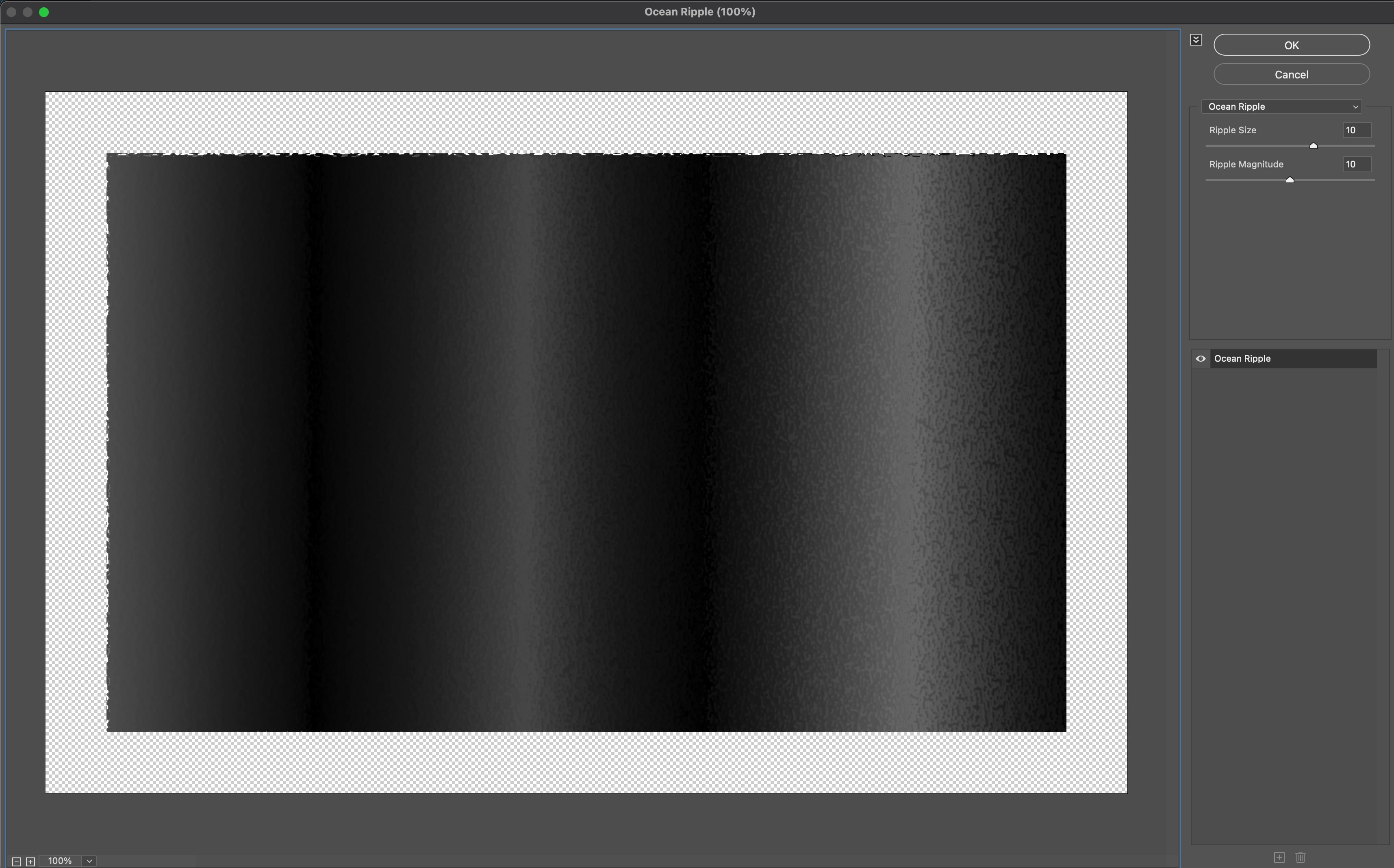1394x868 pixels.
Task: Select the Ocean Ripple effect layer entry
Action: coord(1292,359)
